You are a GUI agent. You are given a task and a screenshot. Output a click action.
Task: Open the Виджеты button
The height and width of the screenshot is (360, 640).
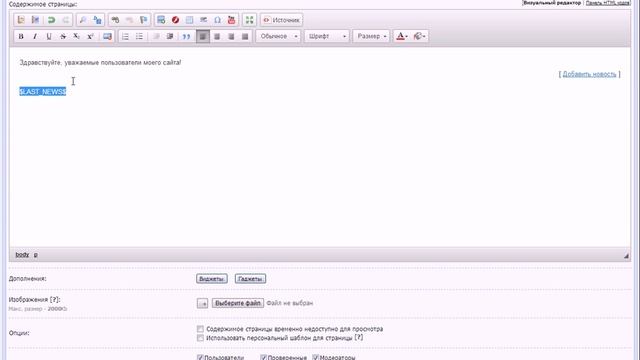211,279
